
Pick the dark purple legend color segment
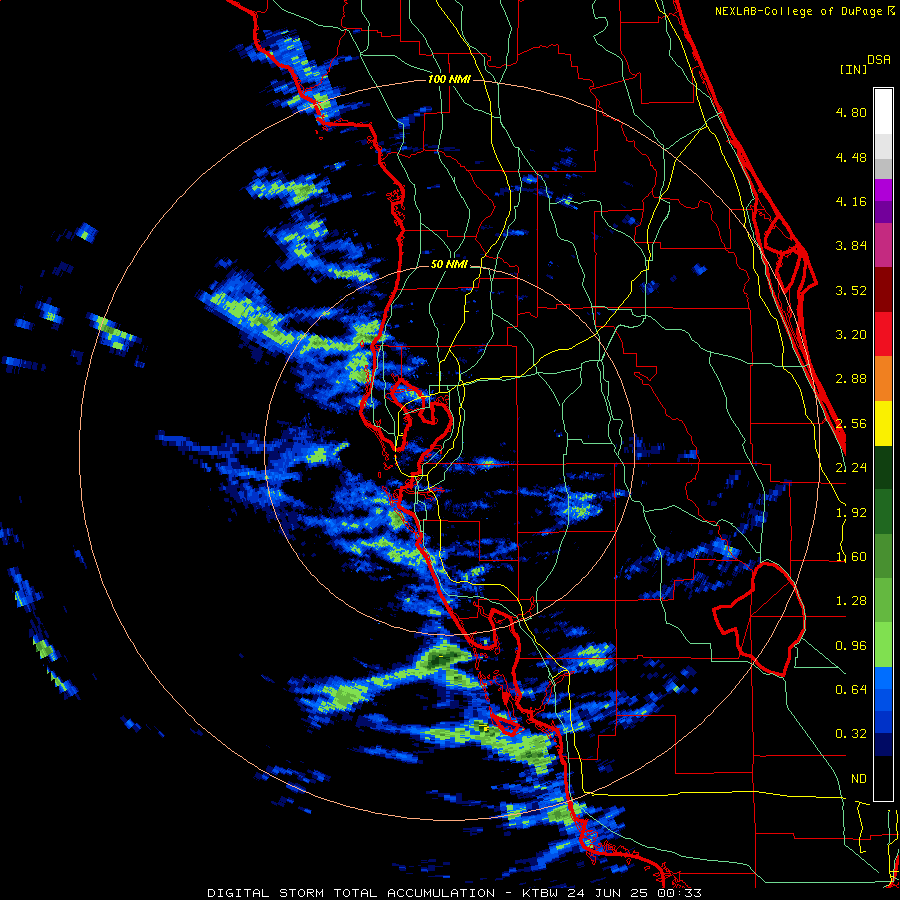pos(883,212)
